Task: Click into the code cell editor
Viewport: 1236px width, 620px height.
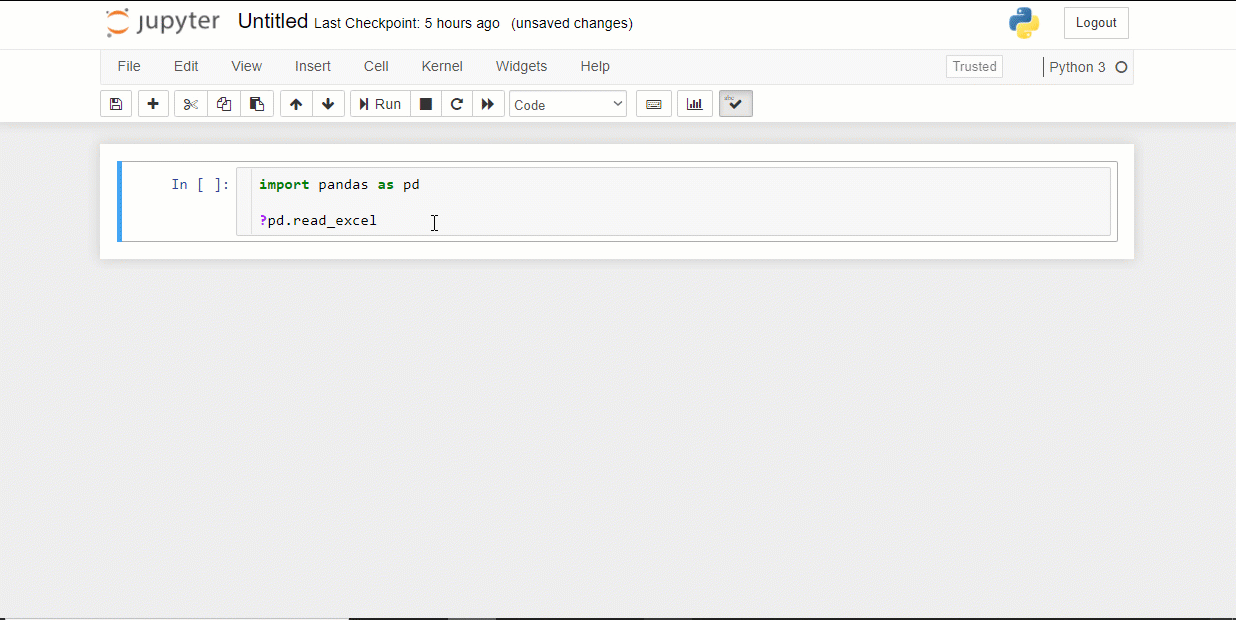Action: [673, 202]
